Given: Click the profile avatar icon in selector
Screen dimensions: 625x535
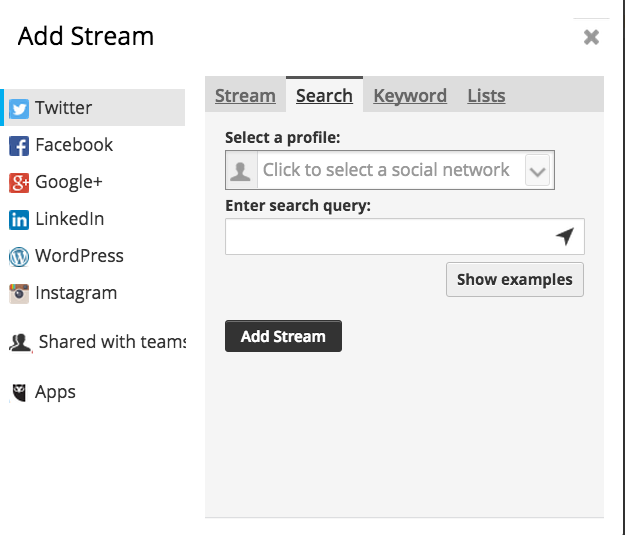Looking at the screenshot, I should point(241,170).
